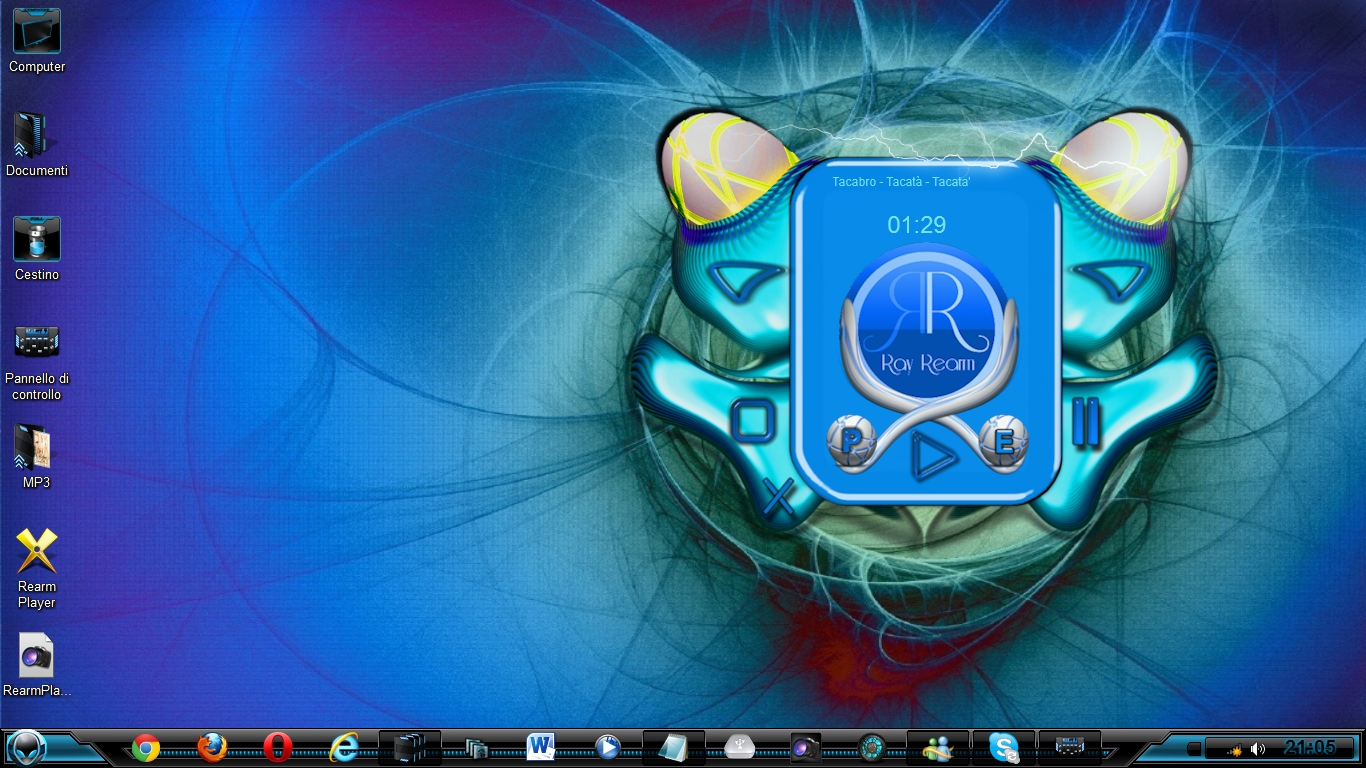Open the control panel taskbar icon

tap(1069, 747)
